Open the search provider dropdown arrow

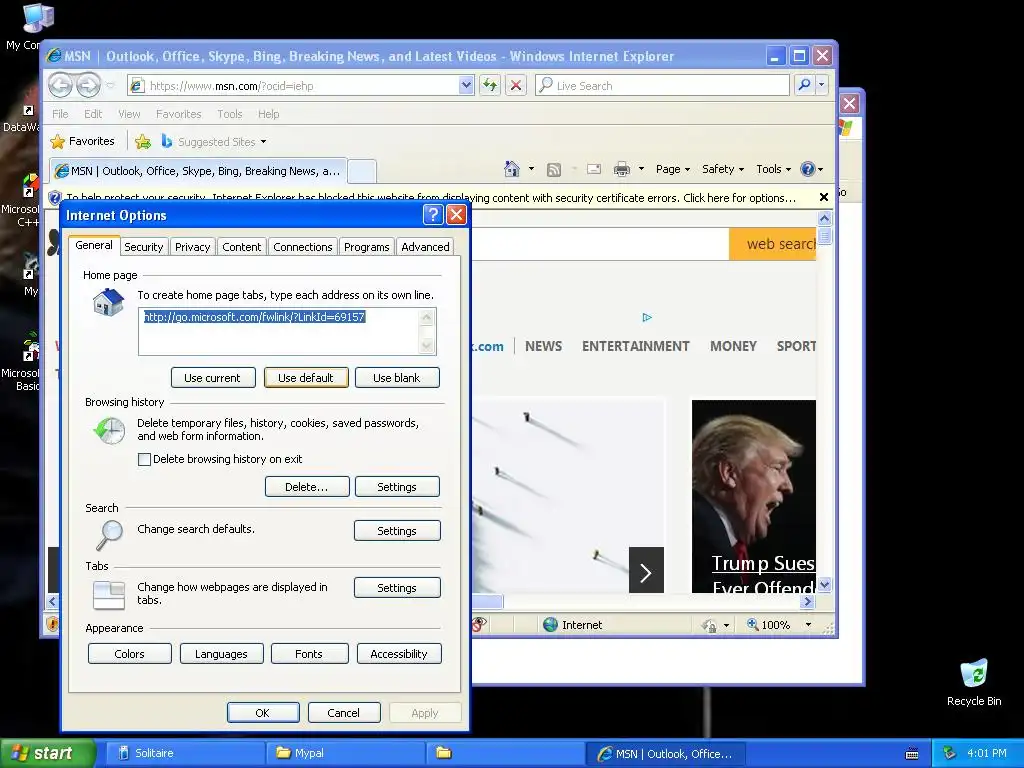click(x=822, y=85)
